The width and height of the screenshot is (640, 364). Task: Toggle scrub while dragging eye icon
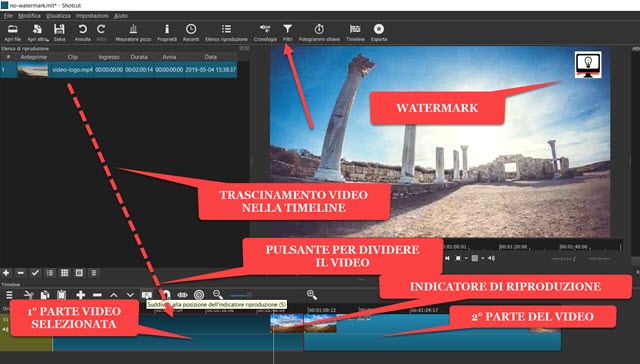(182, 295)
